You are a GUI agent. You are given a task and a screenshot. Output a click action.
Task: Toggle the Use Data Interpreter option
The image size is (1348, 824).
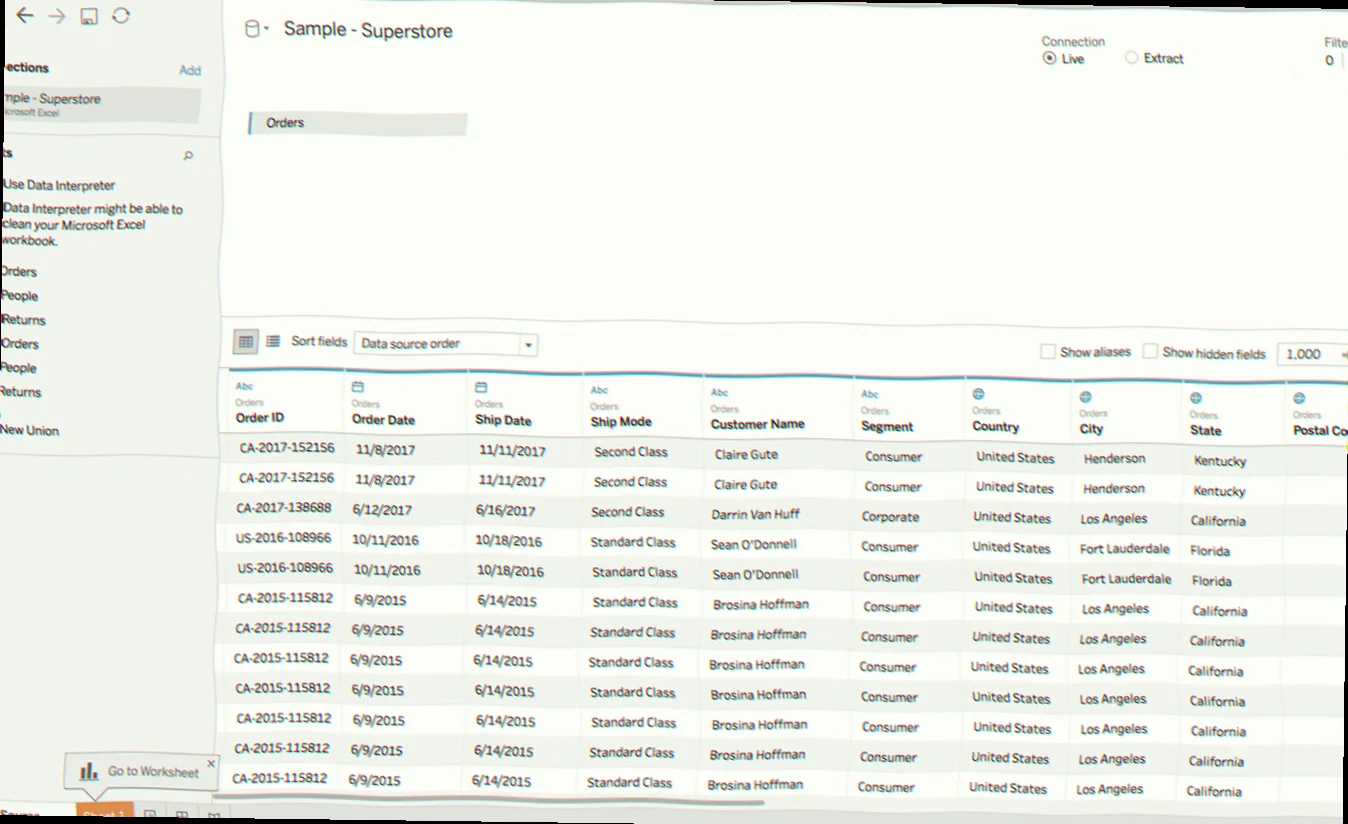click(59, 185)
